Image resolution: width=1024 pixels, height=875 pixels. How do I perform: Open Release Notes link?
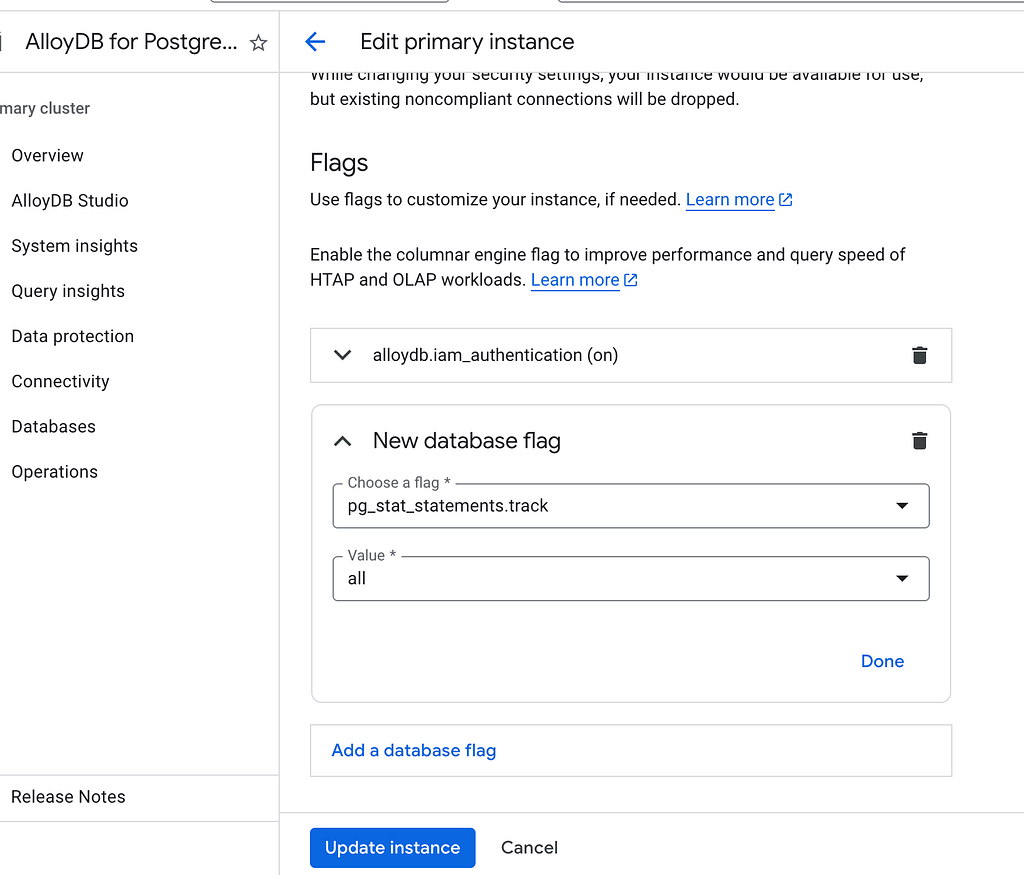pyautogui.click(x=68, y=797)
